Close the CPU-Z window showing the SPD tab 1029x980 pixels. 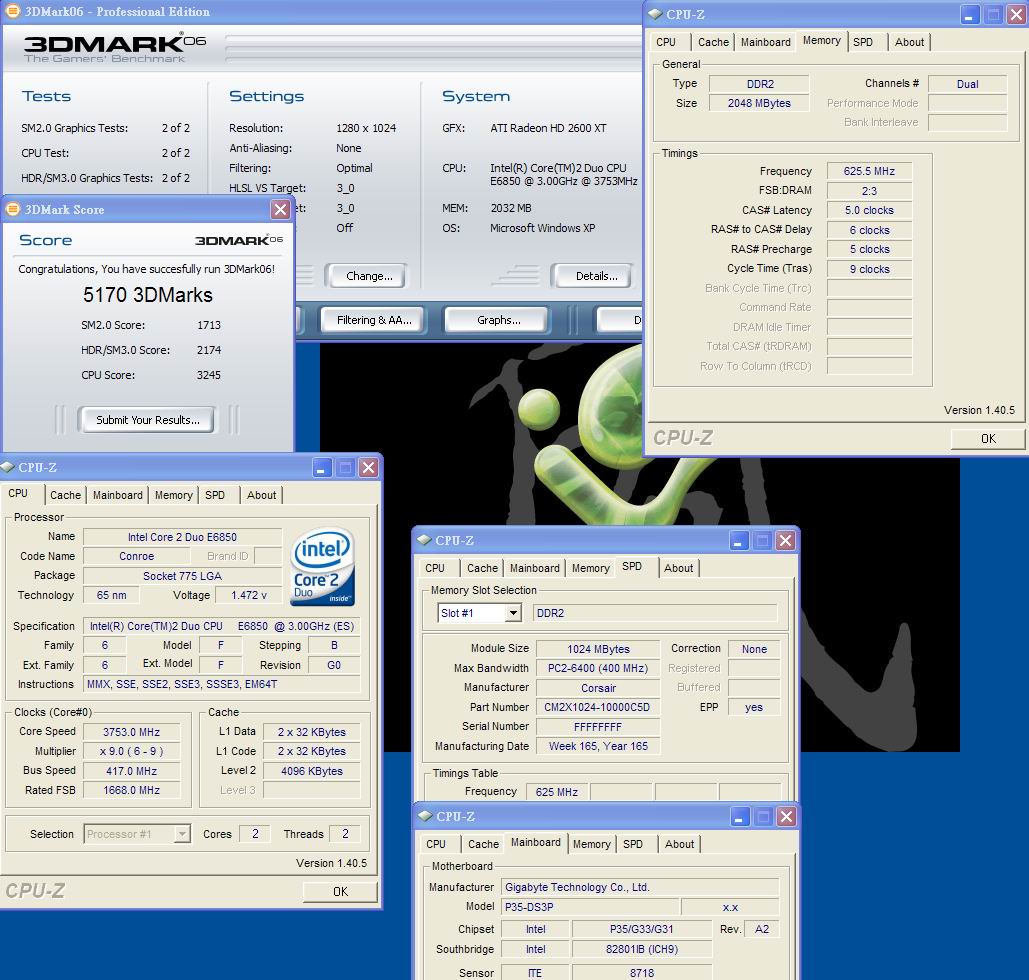pos(785,541)
